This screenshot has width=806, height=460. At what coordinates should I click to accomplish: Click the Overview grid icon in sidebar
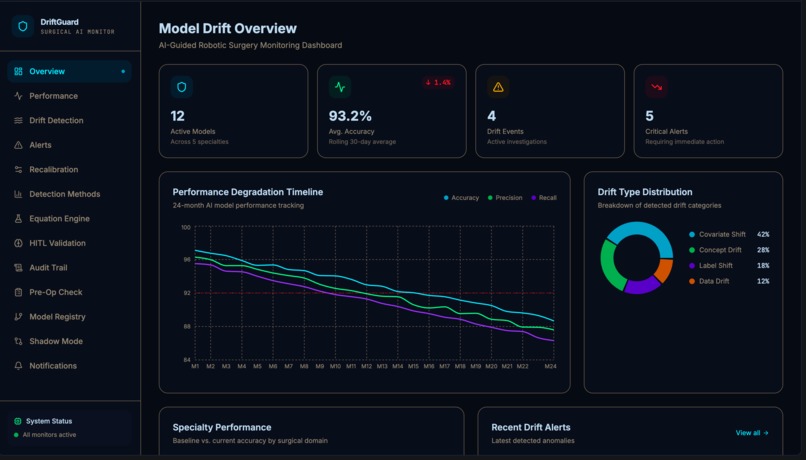coord(18,71)
